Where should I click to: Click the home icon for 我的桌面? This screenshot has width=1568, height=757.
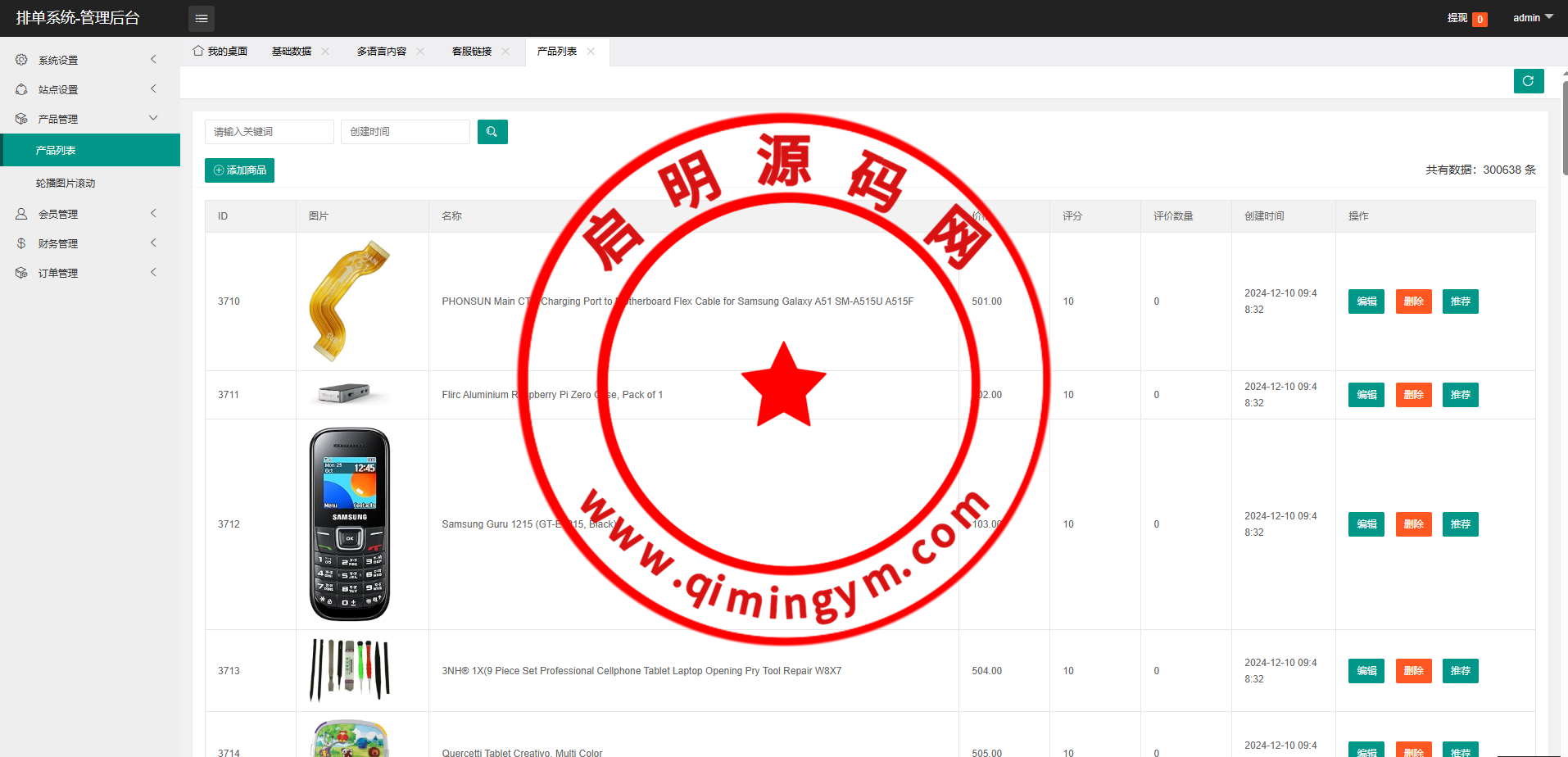(x=198, y=51)
